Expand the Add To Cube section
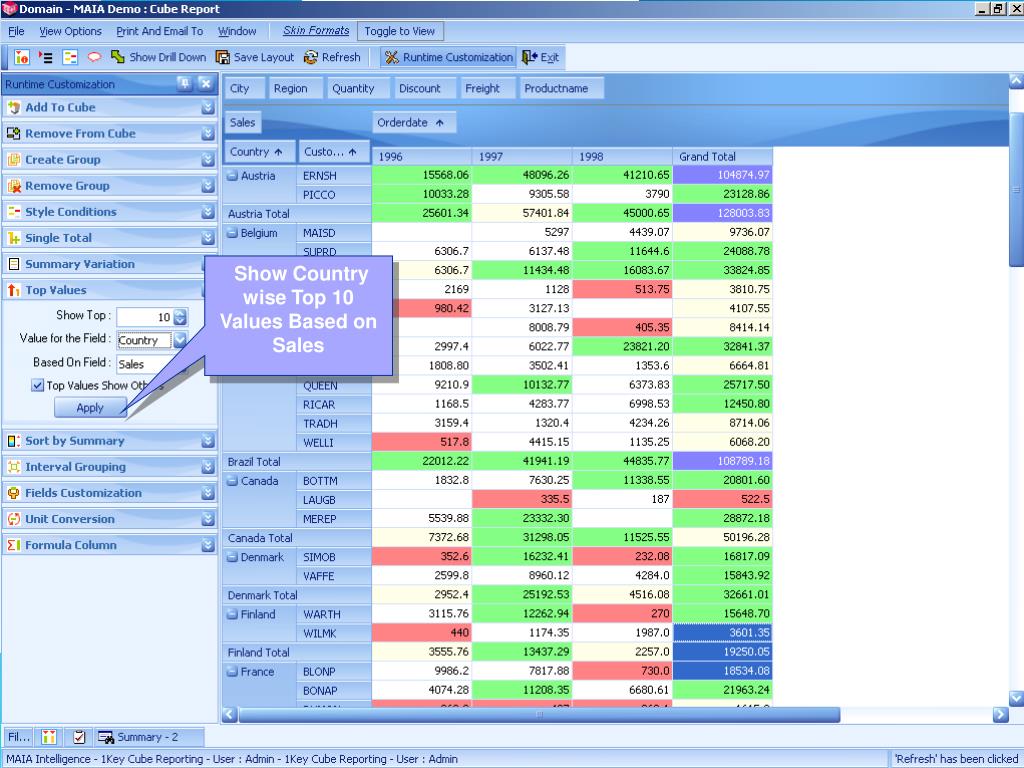The width and height of the screenshot is (1024, 768). pyautogui.click(x=208, y=107)
